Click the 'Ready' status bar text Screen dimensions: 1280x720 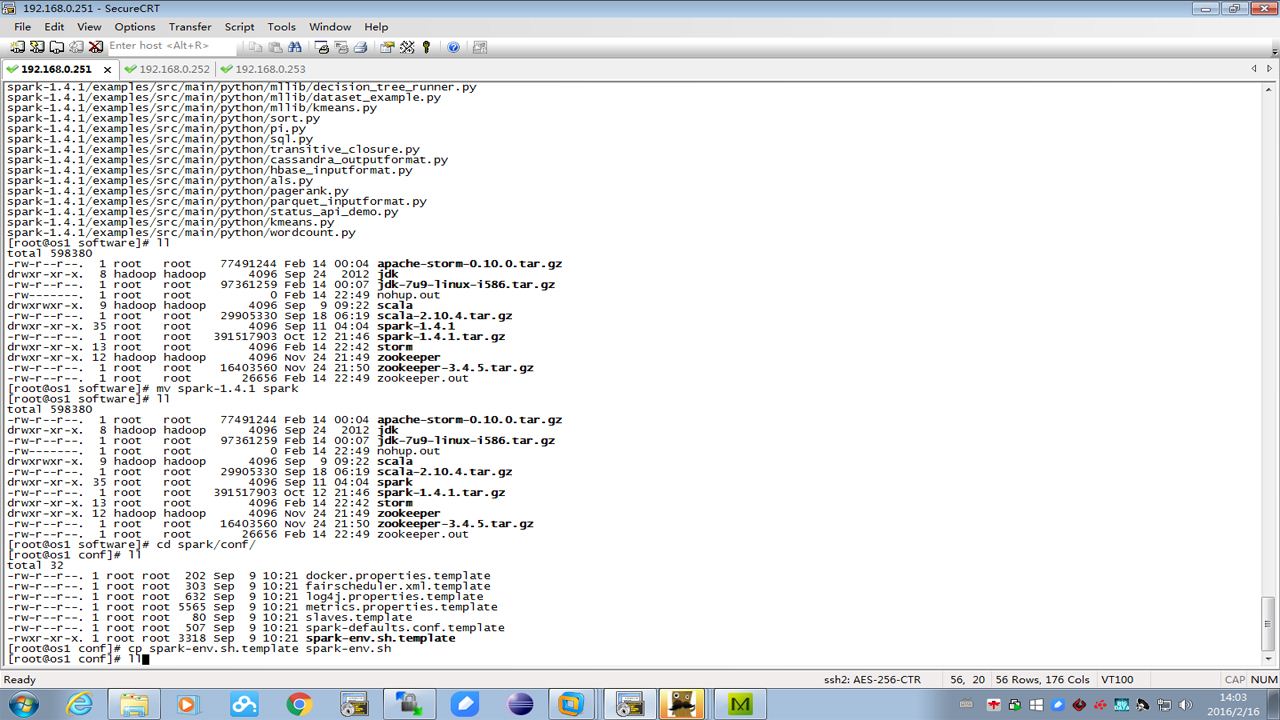(20, 680)
